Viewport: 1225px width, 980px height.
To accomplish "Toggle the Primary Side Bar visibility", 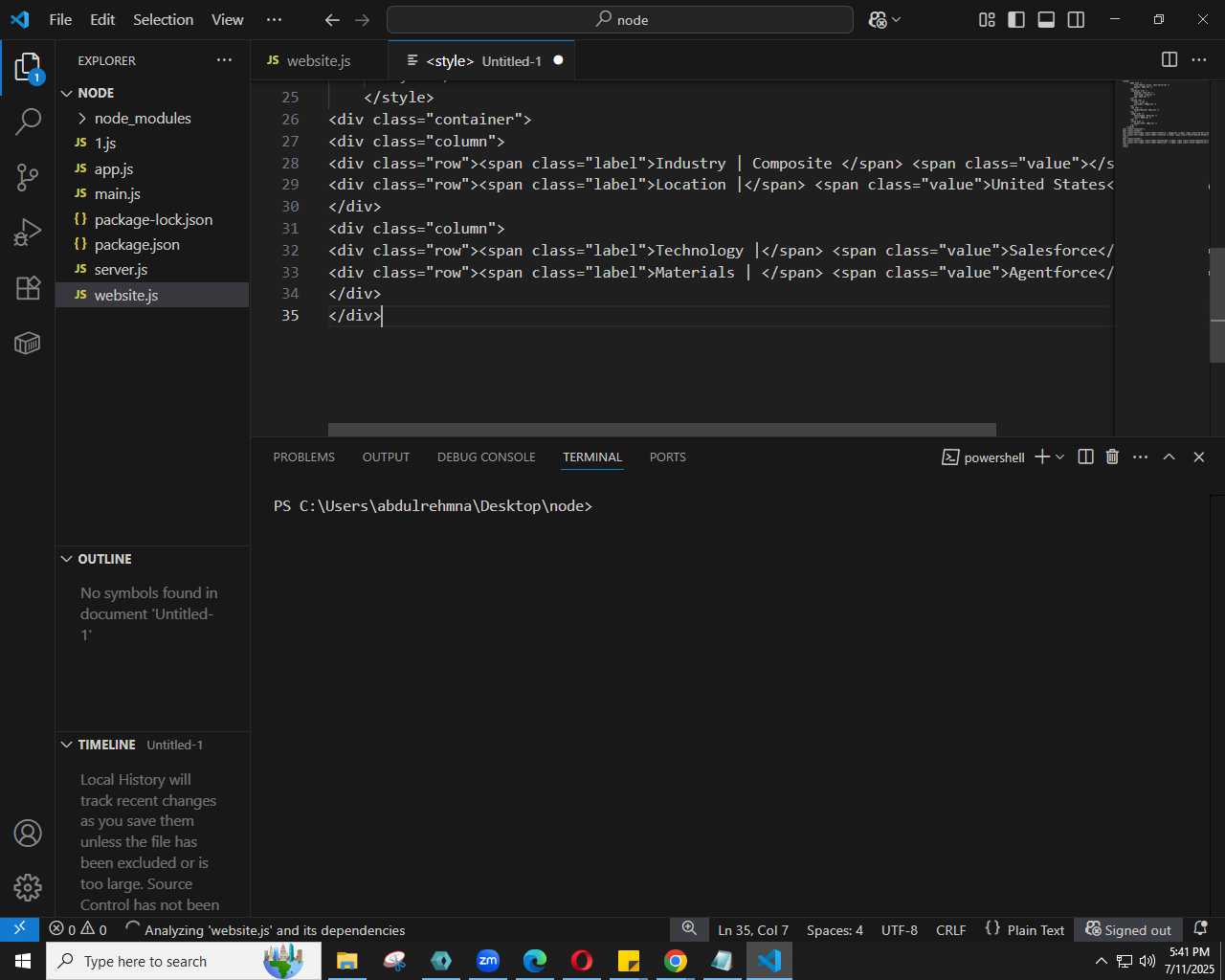I will point(1016,20).
